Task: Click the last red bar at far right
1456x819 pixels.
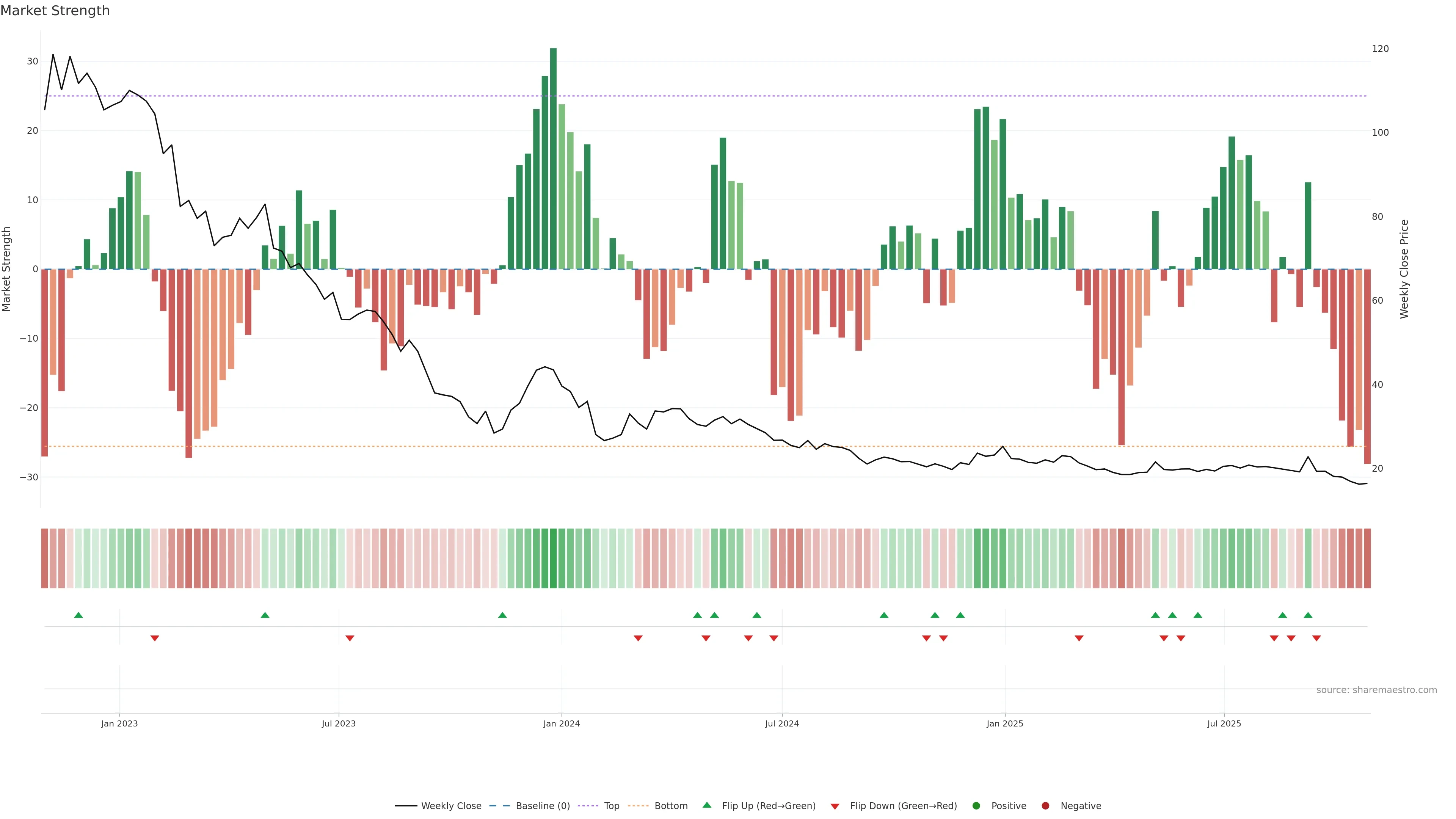Action: (x=1367, y=366)
